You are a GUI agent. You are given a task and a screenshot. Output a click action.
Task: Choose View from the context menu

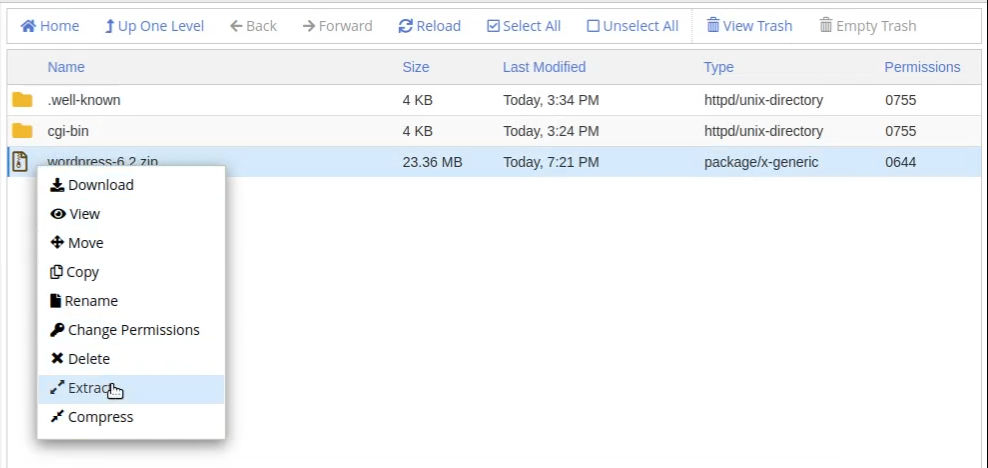click(131, 214)
